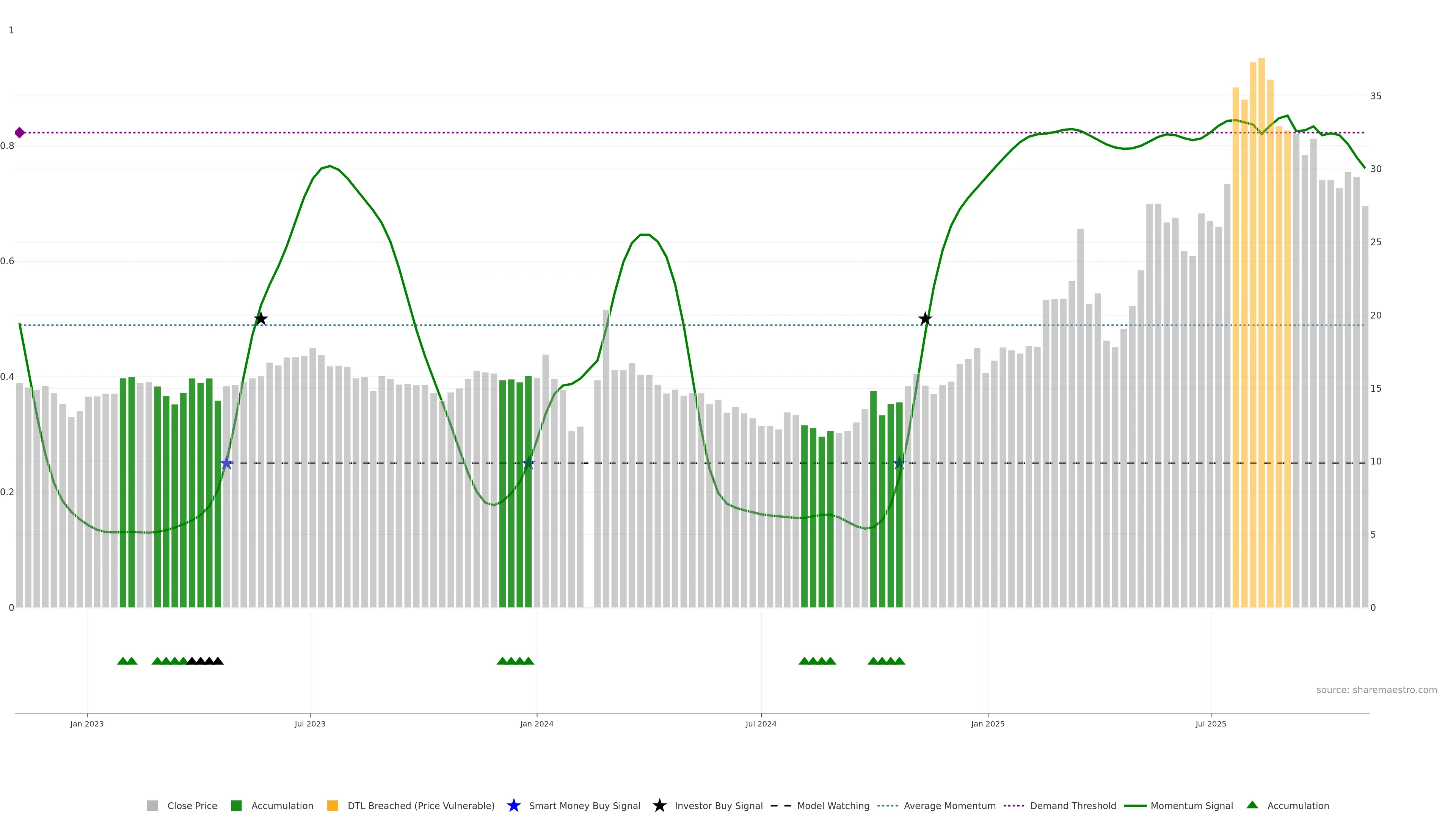
Task: Click the black accumulation triangles cluster
Action: point(205,661)
